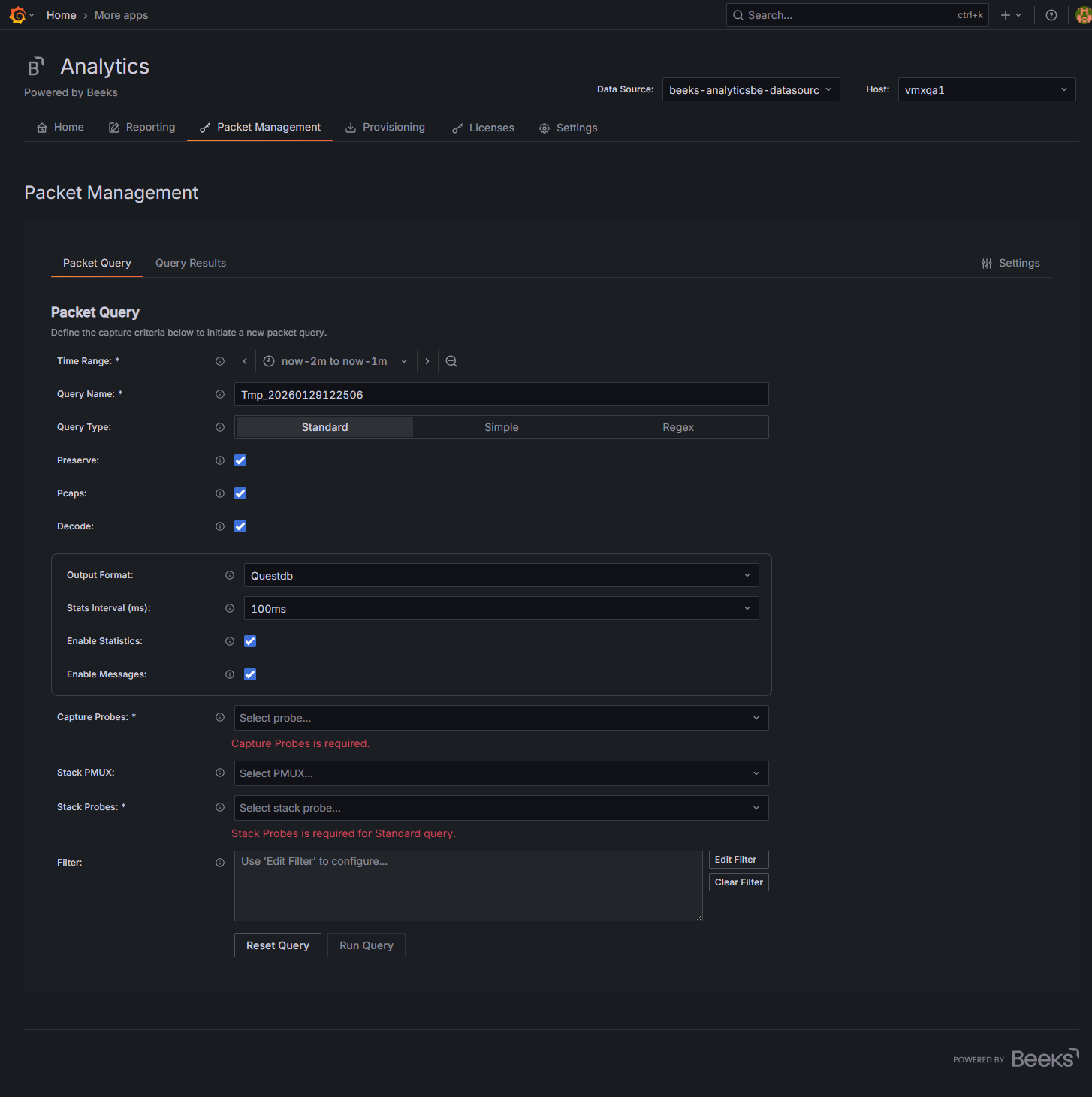Viewport: 1092px width, 1097px height.
Task: Click the zoom out time range icon
Action: [x=451, y=361]
